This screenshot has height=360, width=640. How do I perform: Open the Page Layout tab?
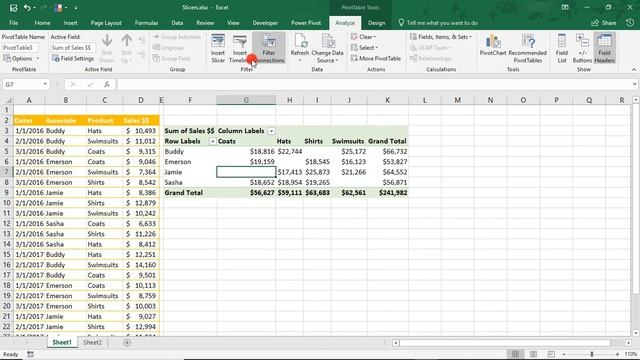tap(106, 23)
